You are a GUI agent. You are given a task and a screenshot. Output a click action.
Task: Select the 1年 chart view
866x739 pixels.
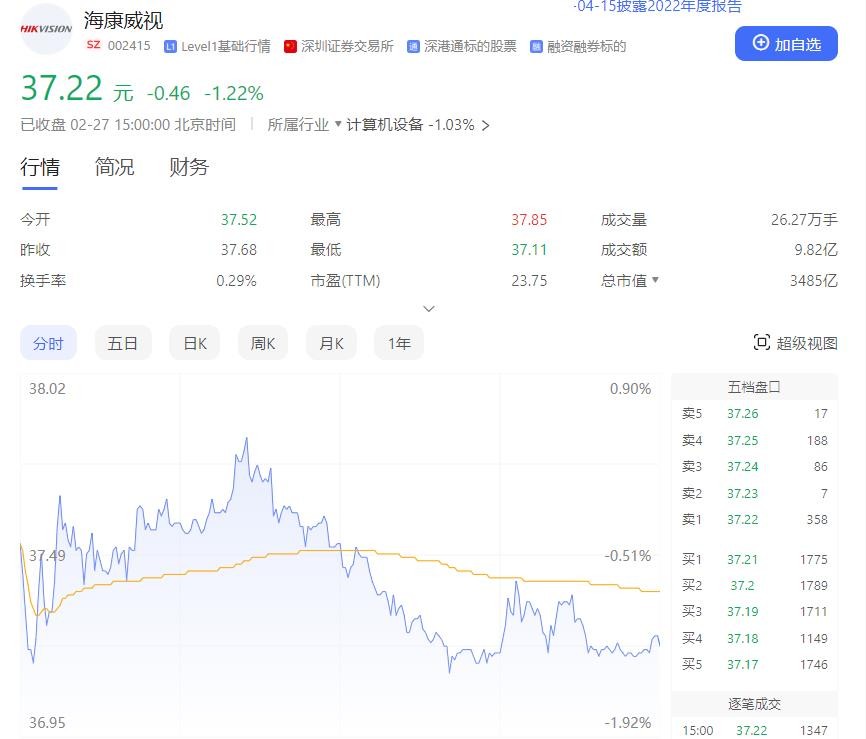point(399,343)
